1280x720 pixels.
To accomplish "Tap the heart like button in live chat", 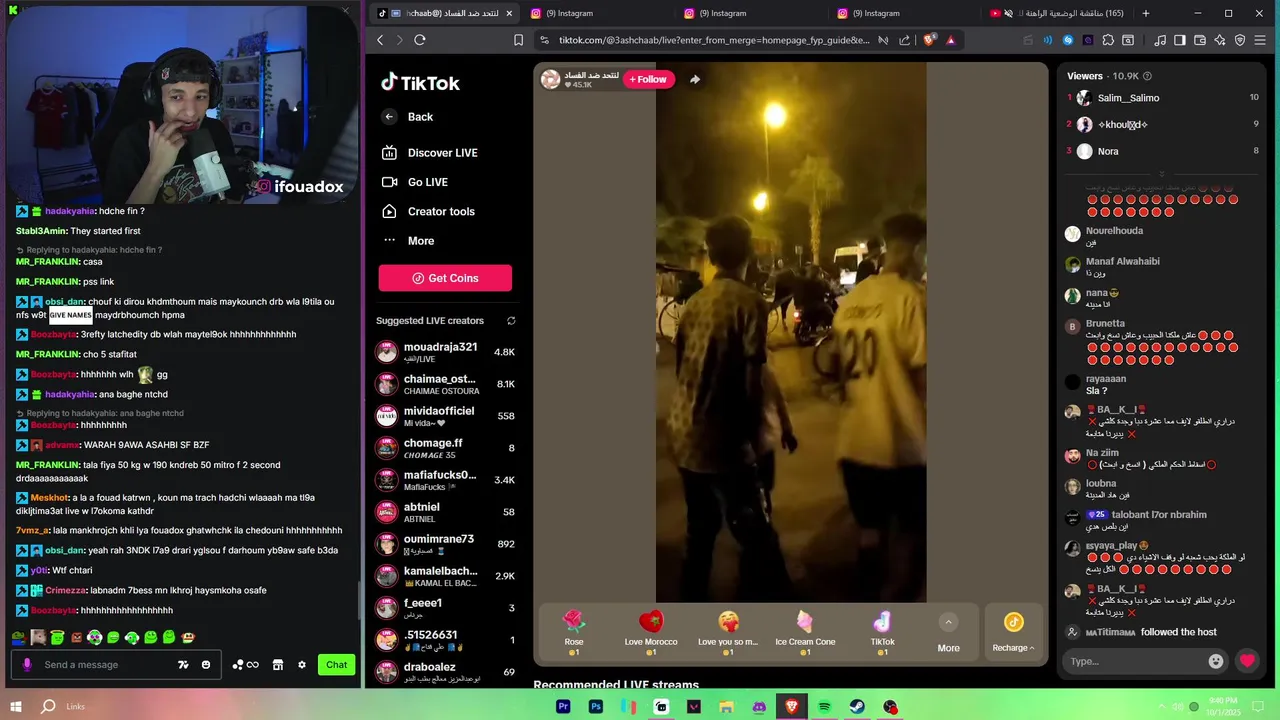I will click(x=1247, y=661).
